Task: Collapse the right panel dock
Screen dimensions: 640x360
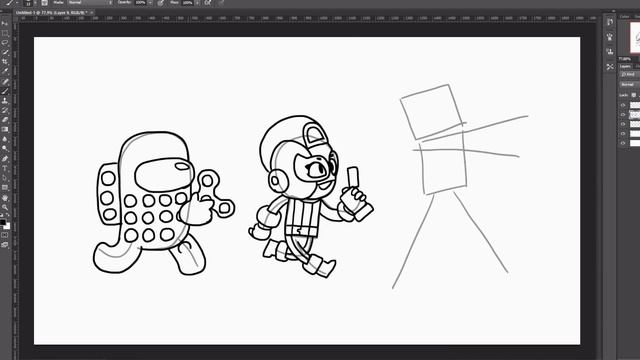Action: 613,11
